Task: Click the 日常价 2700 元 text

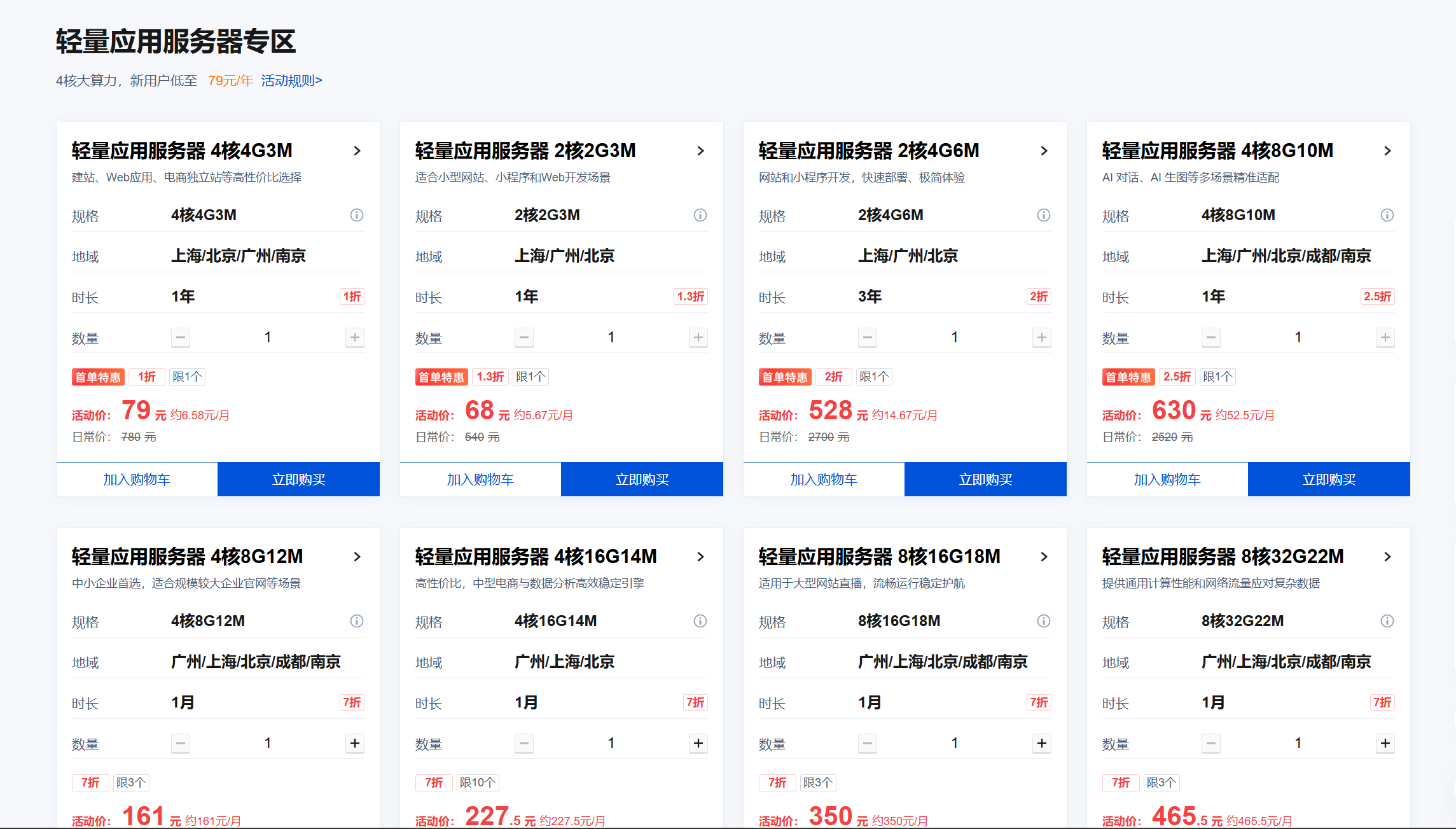Action: click(804, 437)
